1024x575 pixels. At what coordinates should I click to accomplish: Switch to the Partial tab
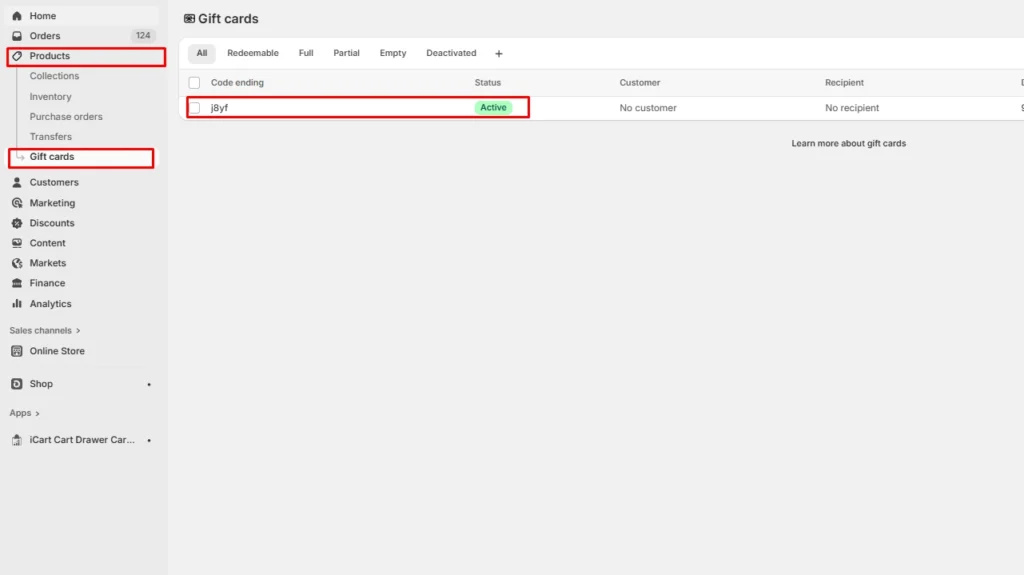[x=347, y=54]
